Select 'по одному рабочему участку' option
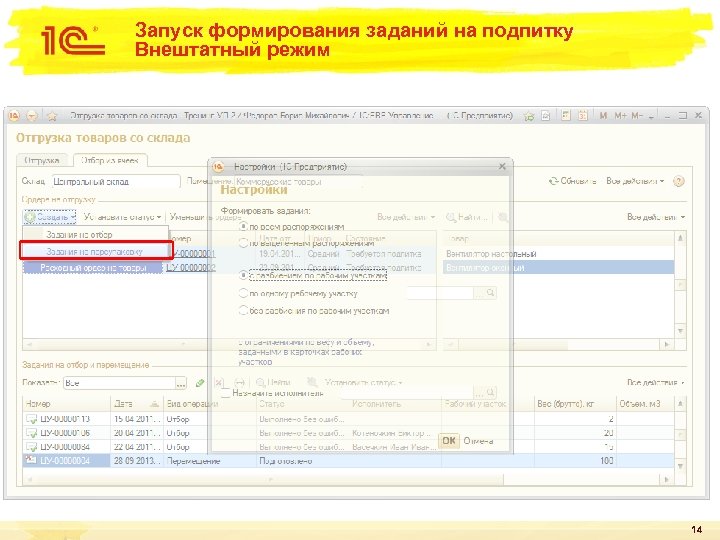This screenshot has width=720, height=540. tap(243, 293)
